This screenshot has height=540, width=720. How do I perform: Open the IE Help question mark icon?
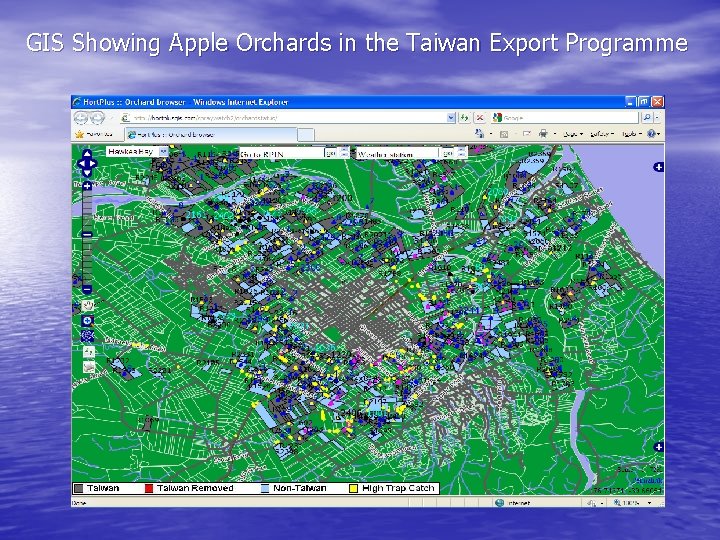(x=651, y=134)
